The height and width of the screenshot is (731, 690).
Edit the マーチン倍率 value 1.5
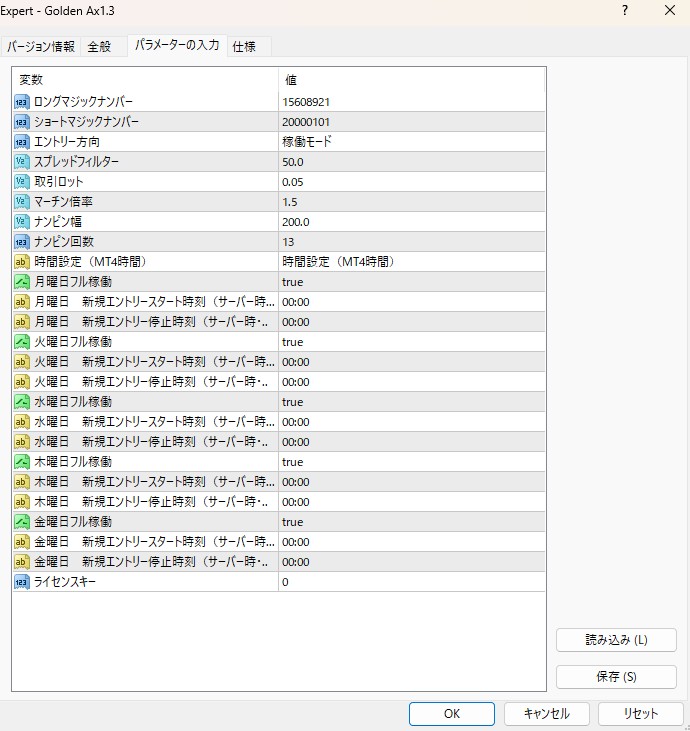coord(412,202)
